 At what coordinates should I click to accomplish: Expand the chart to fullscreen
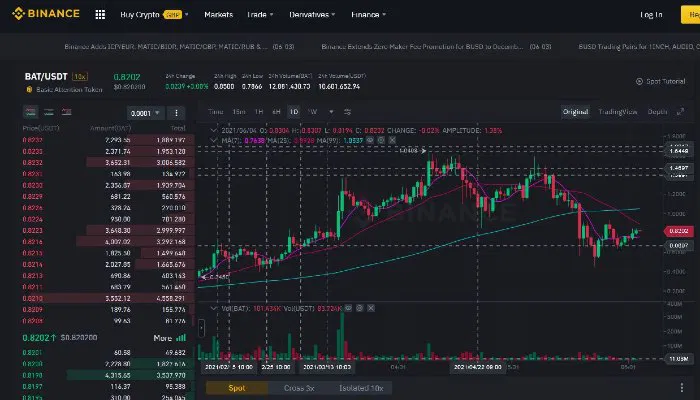[x=680, y=112]
